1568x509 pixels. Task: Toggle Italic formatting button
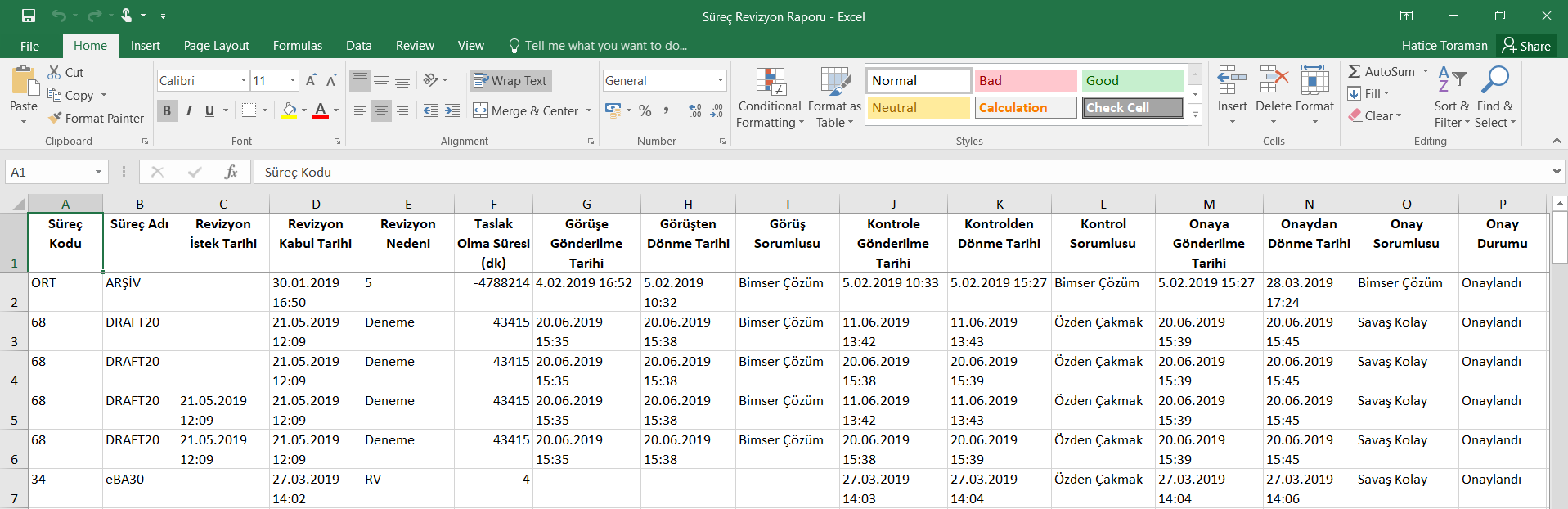coord(189,110)
